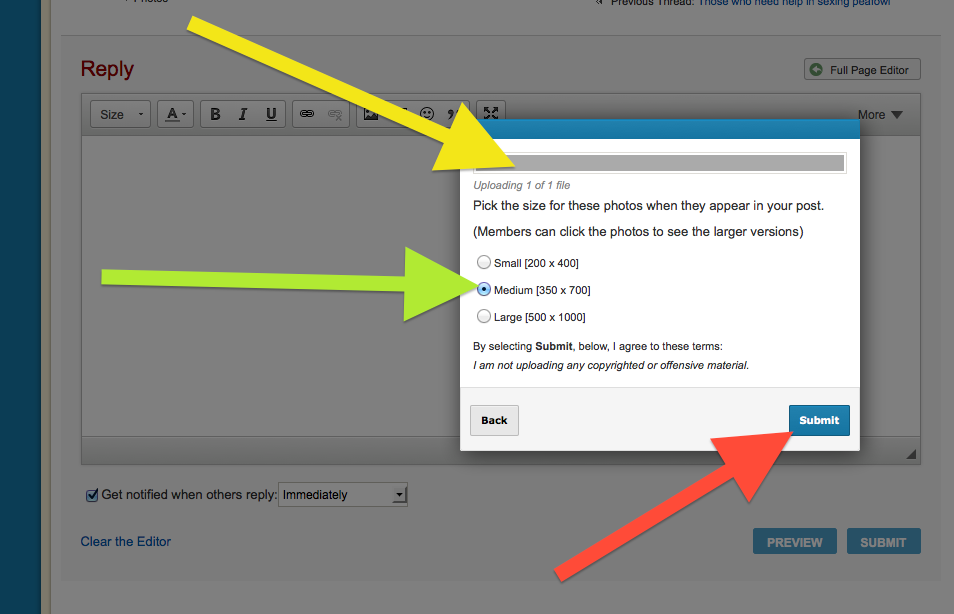Toggle underline formatting in the editor toolbar
This screenshot has height=614, width=954.
point(271,115)
